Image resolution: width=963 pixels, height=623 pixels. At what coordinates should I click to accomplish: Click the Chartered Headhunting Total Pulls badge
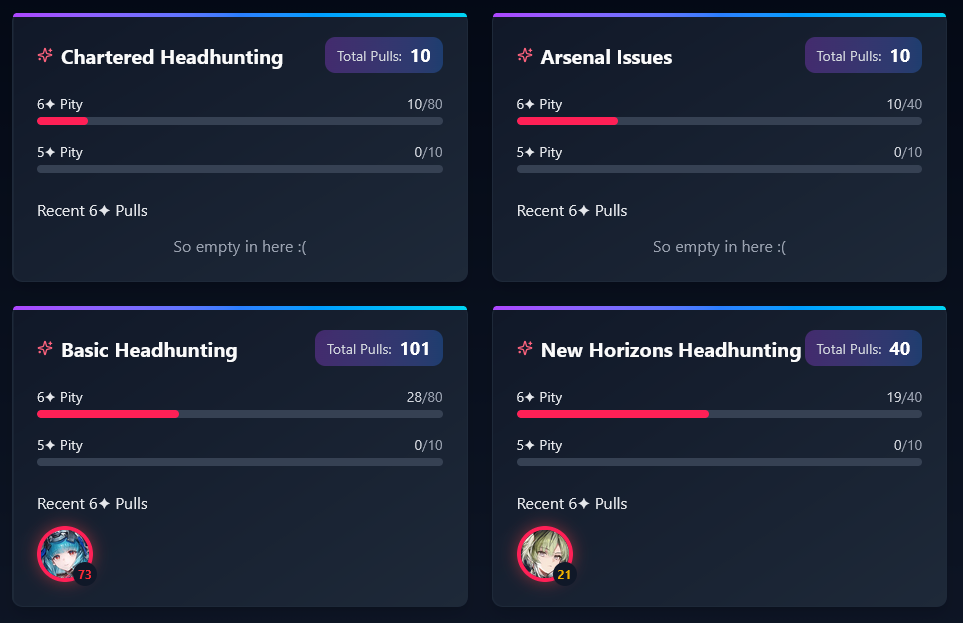point(384,55)
